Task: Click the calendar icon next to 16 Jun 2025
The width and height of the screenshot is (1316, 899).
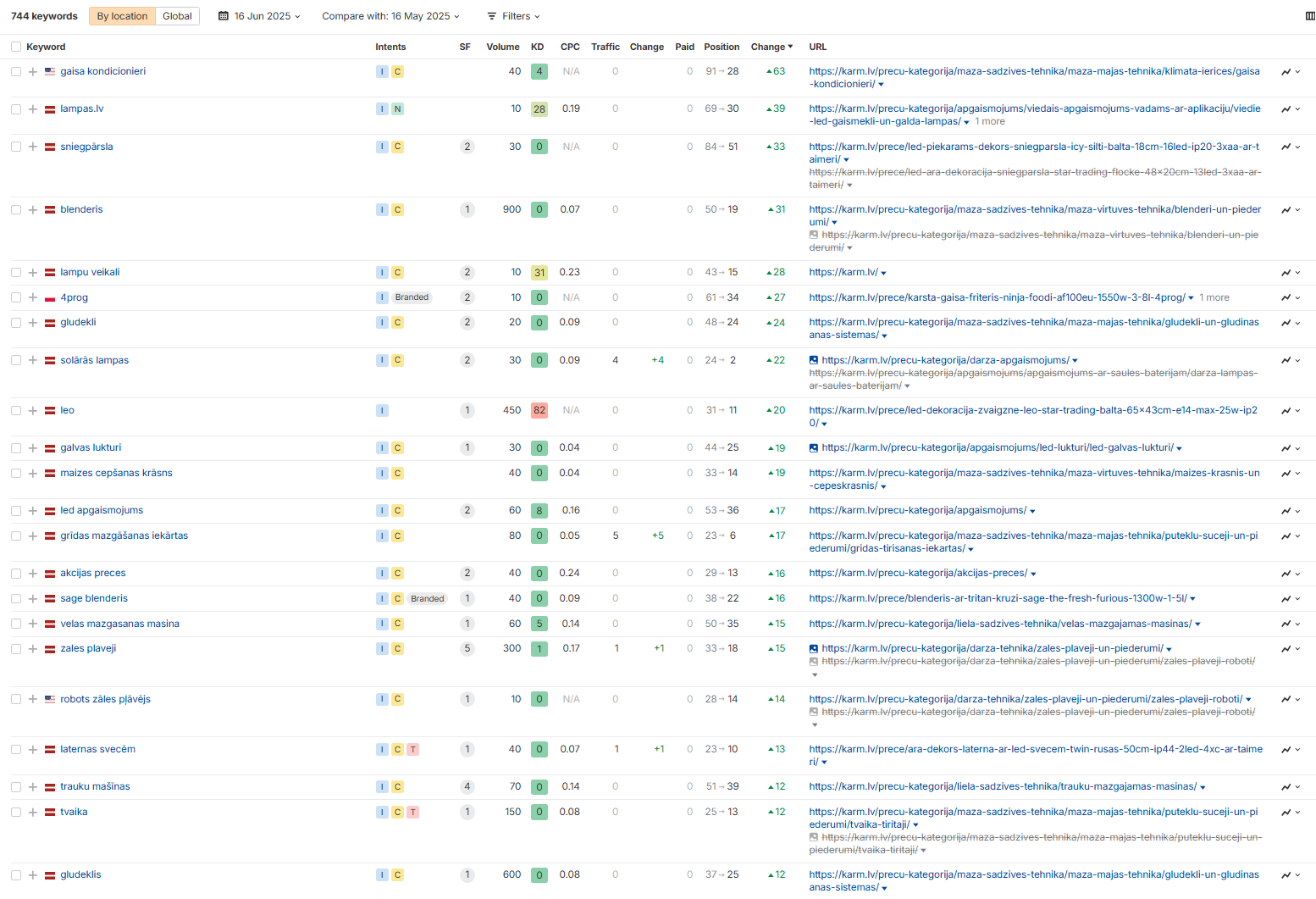Action: coord(224,16)
